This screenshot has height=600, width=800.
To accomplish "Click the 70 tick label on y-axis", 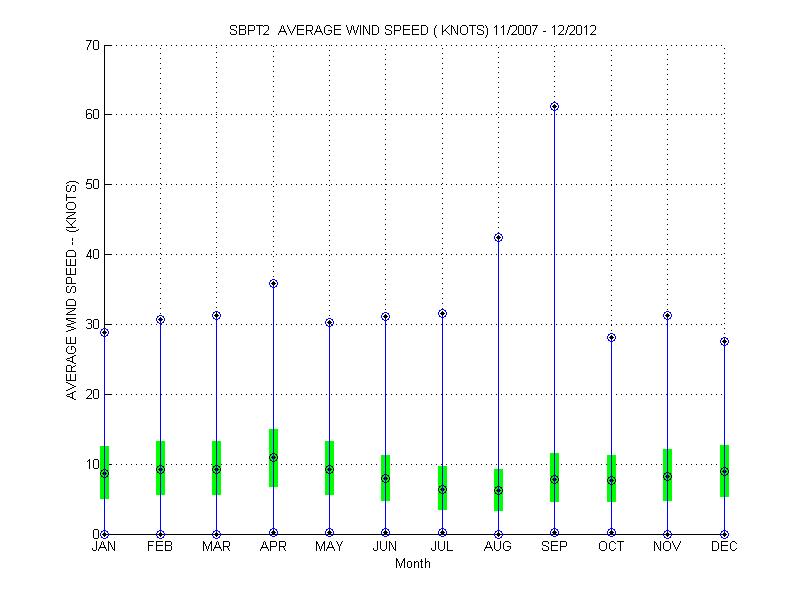I will (89, 45).
